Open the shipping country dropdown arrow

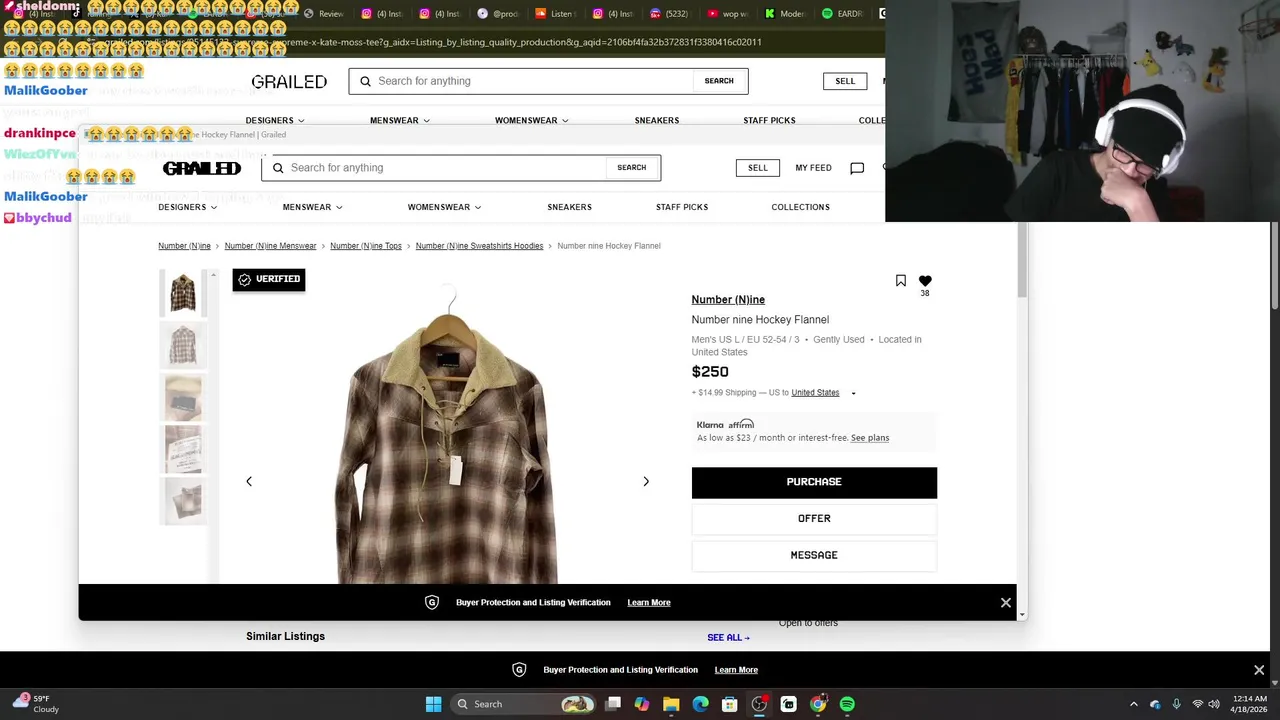click(853, 393)
